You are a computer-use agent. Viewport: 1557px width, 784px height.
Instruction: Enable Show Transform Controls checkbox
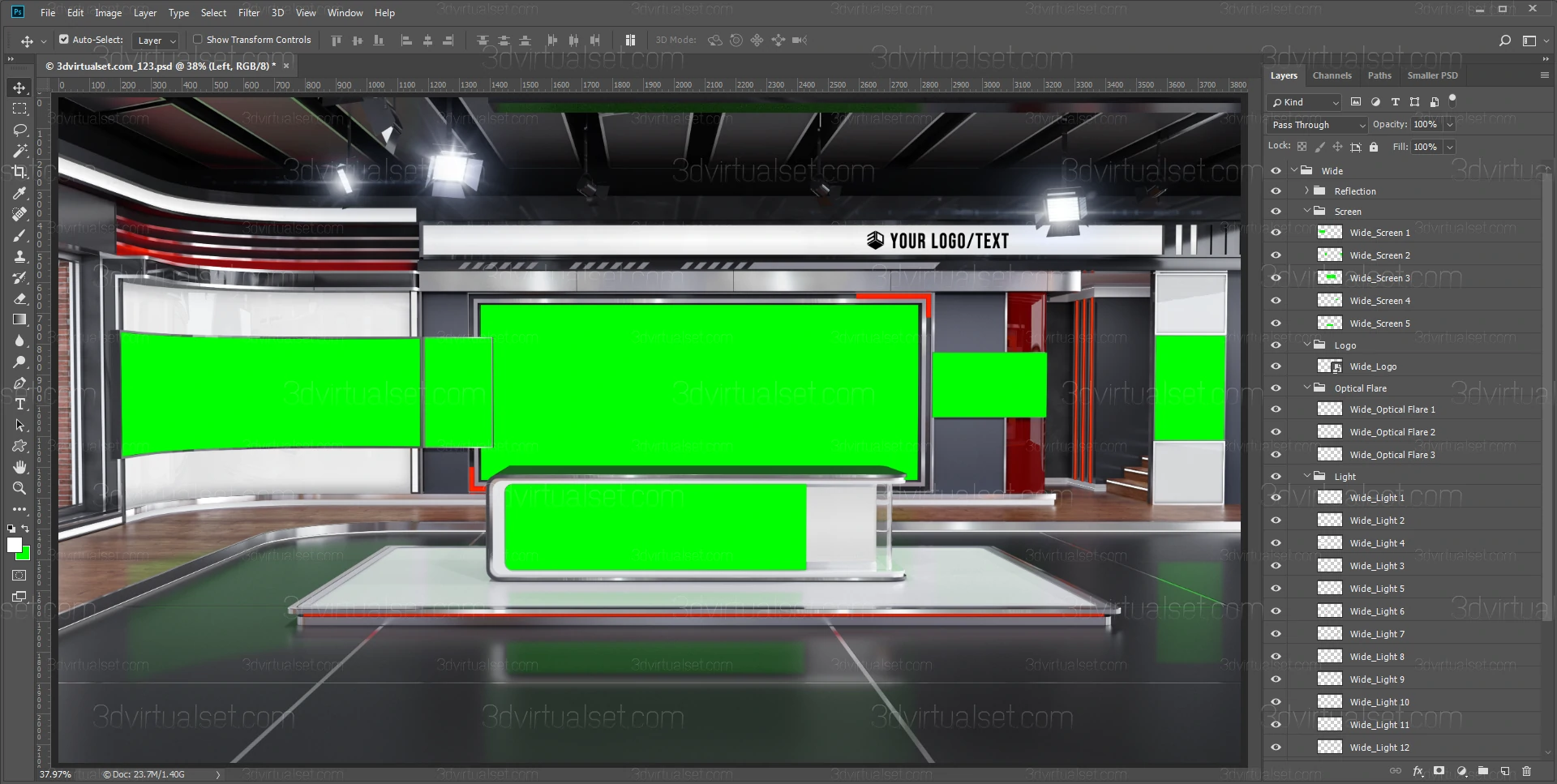pyautogui.click(x=197, y=39)
